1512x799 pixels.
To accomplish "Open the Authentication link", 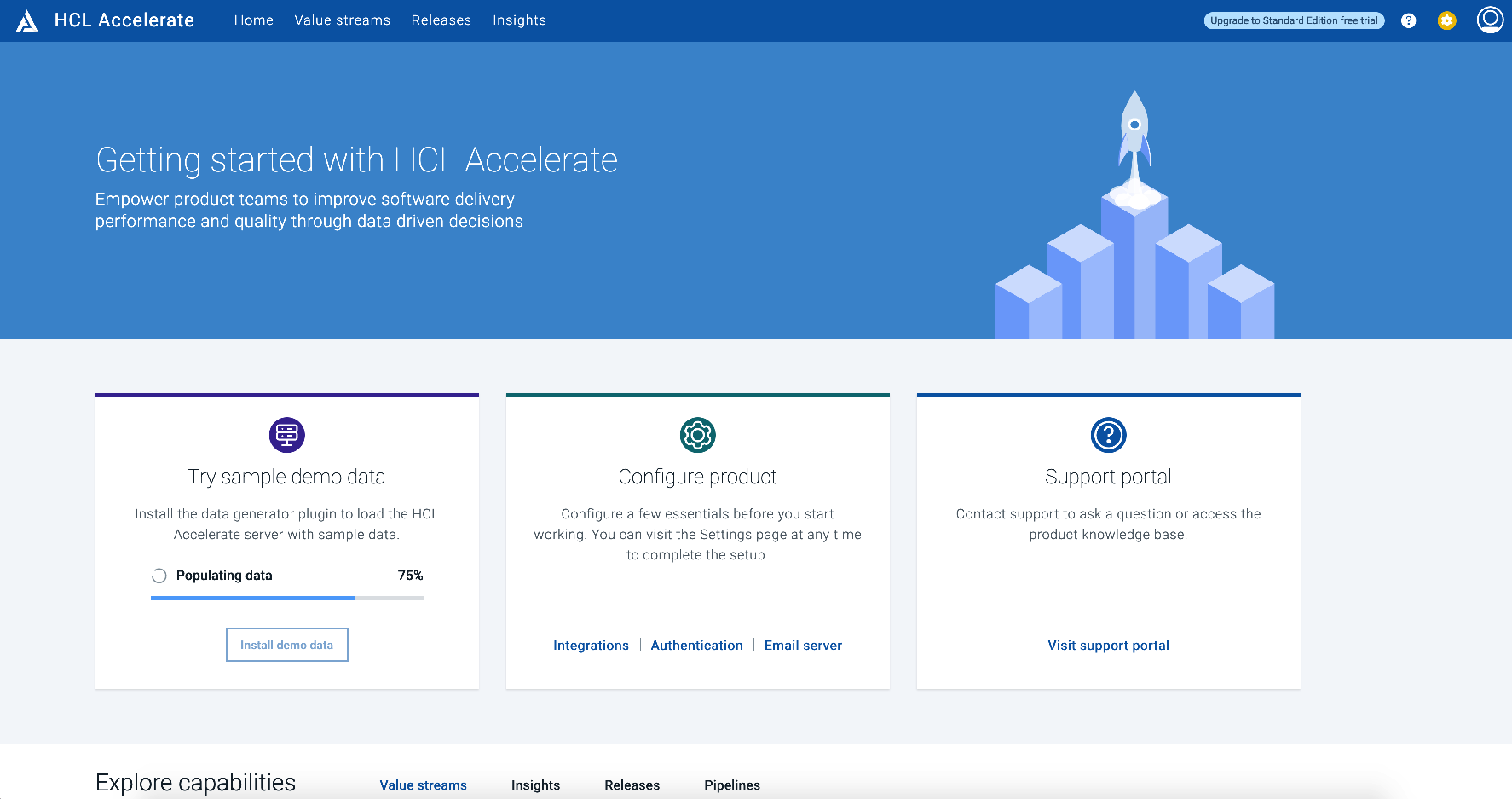I will 697,646.
